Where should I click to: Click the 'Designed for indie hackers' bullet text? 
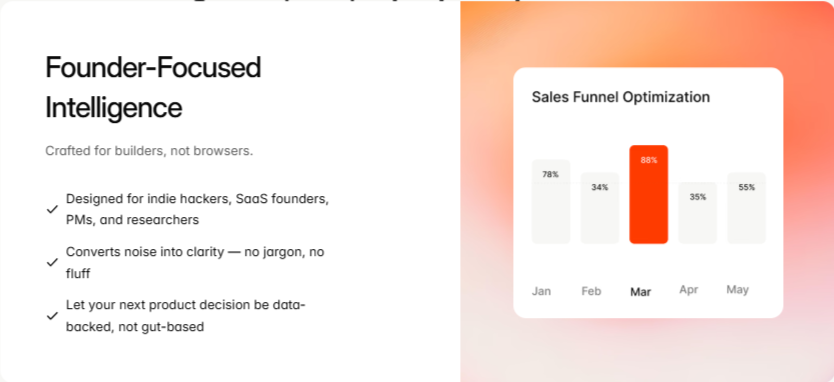click(x=197, y=209)
